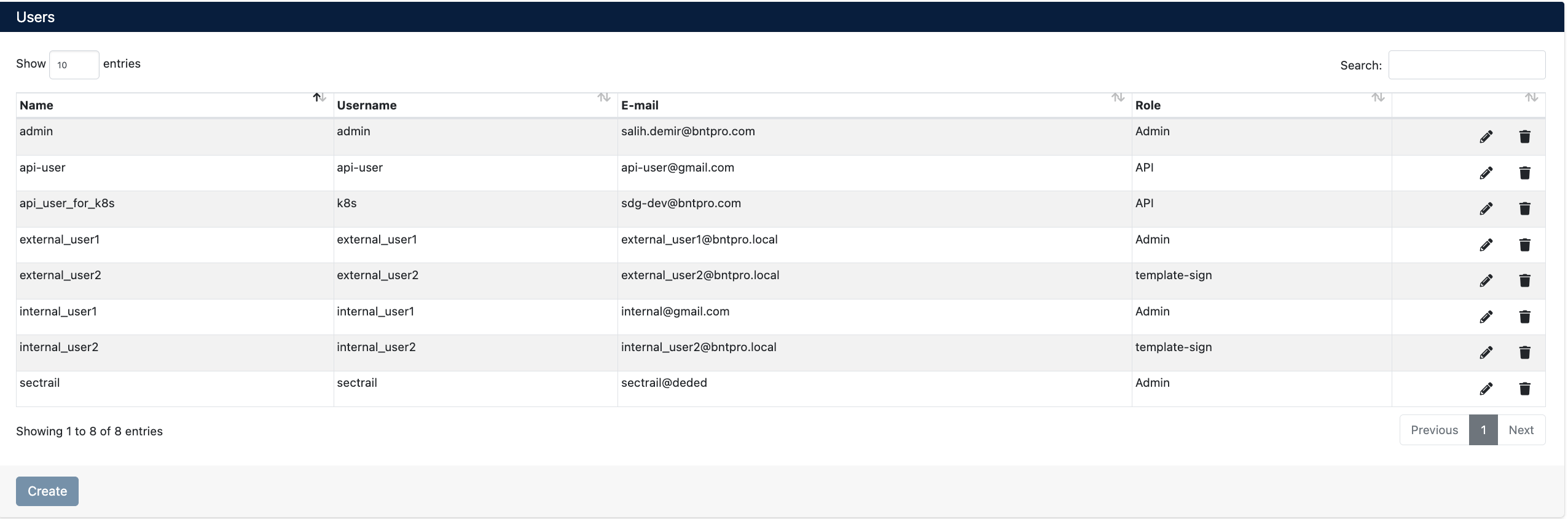
Task: Go to Previous page of users
Action: coord(1434,430)
